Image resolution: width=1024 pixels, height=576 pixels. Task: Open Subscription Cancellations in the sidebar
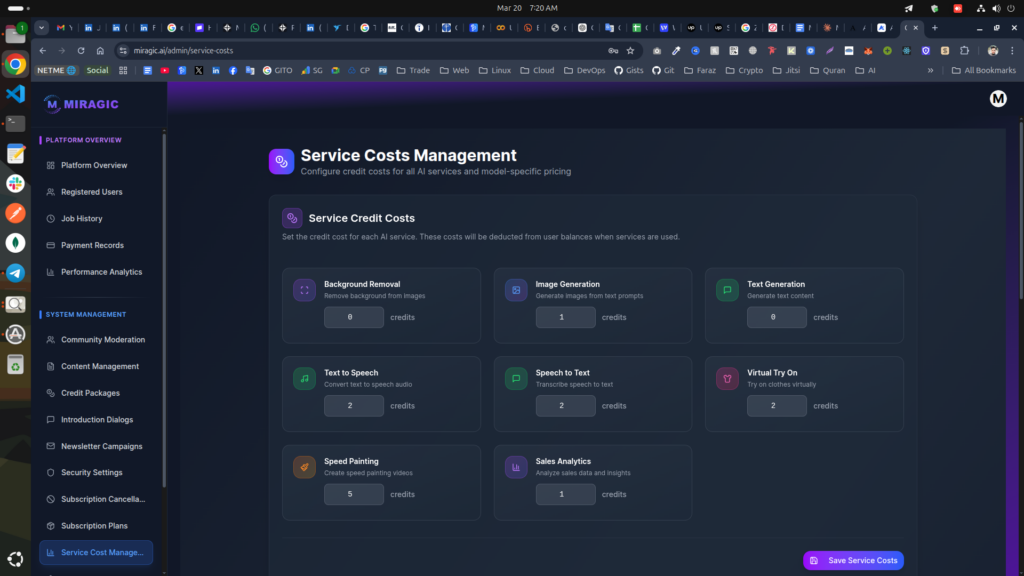pos(95,499)
